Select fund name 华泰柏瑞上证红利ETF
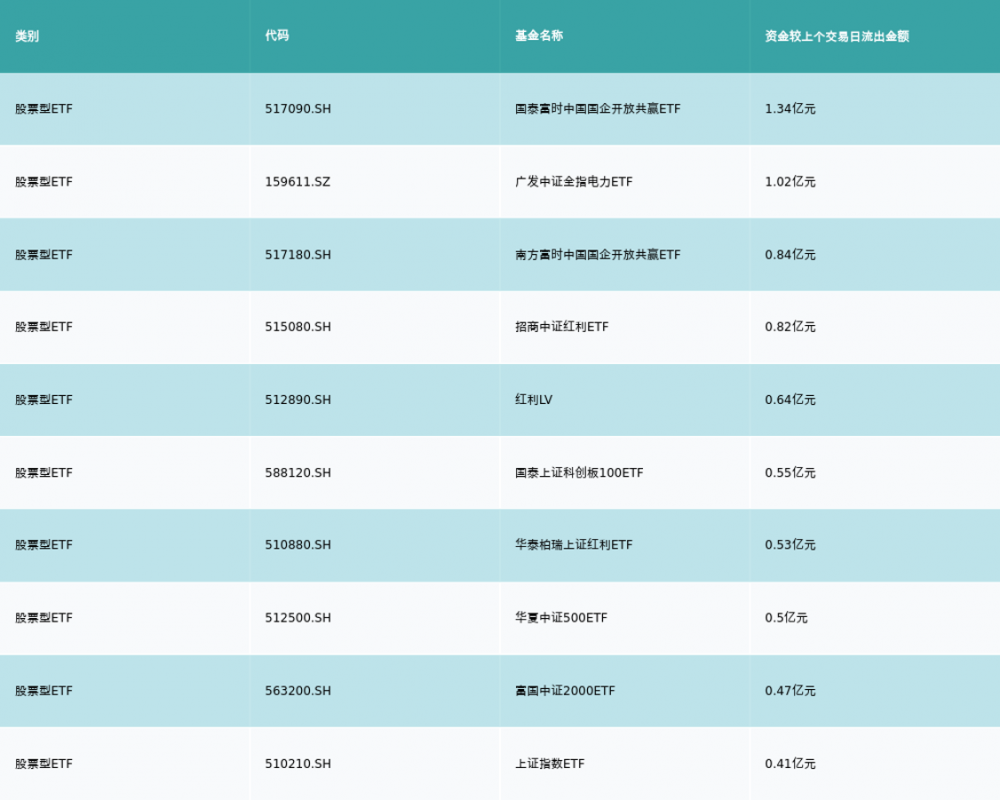The width and height of the screenshot is (1000, 800). pos(574,545)
